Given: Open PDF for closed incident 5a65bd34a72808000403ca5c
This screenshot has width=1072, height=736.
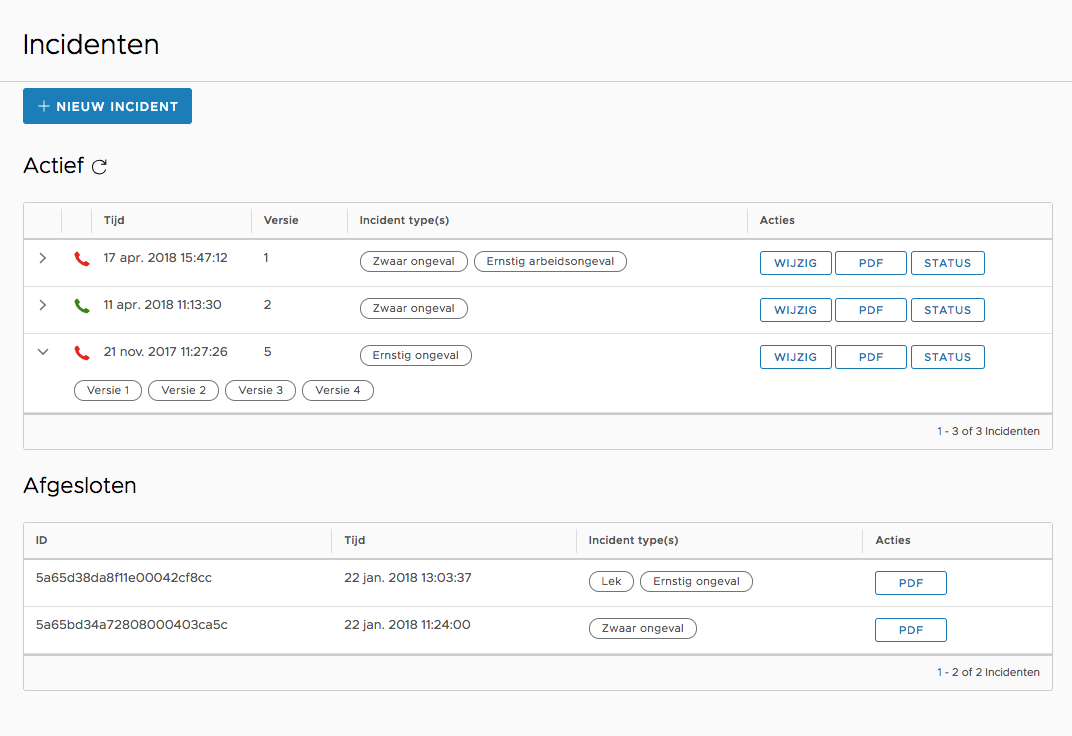Looking at the screenshot, I should 910,630.
